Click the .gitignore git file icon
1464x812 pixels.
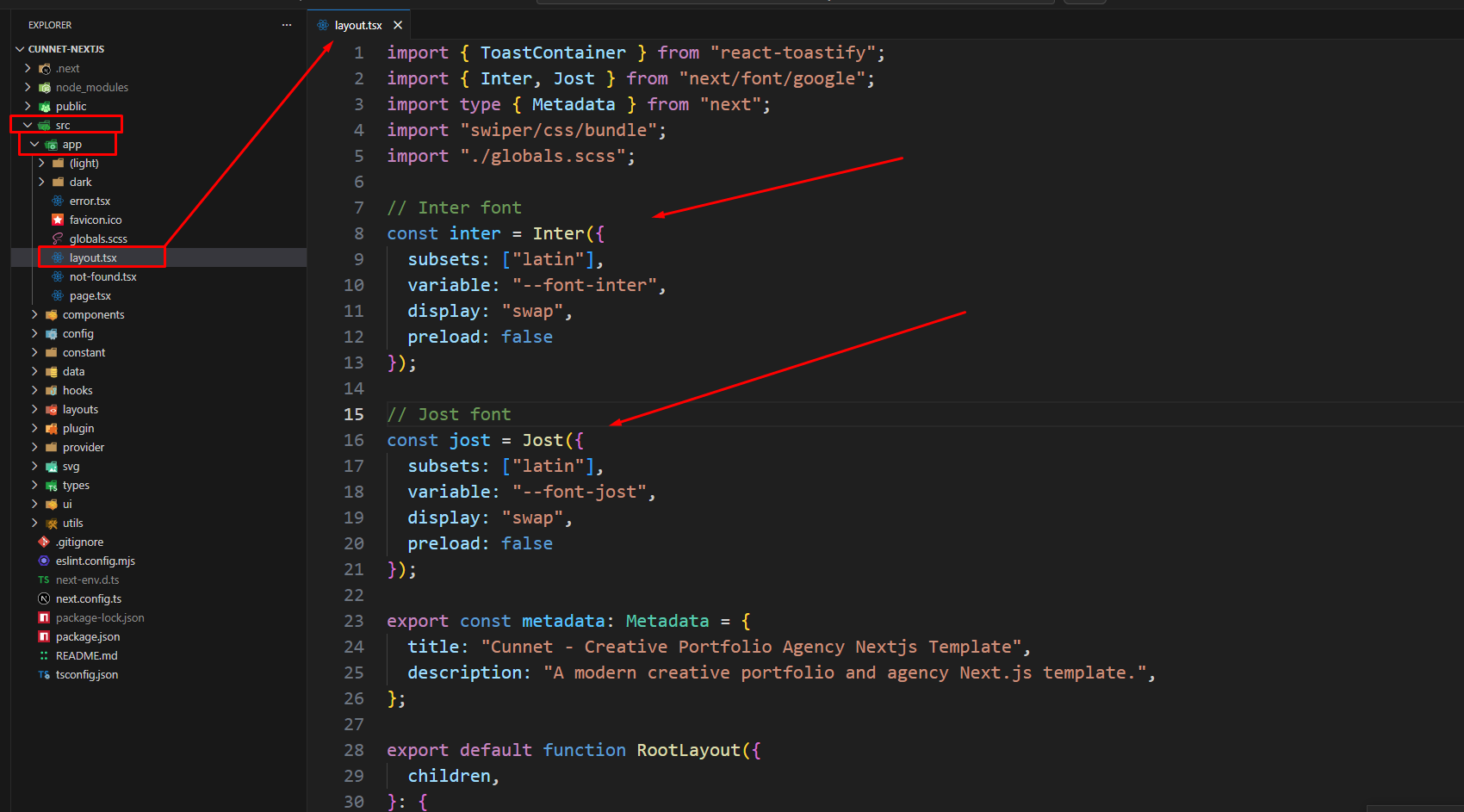(x=44, y=542)
